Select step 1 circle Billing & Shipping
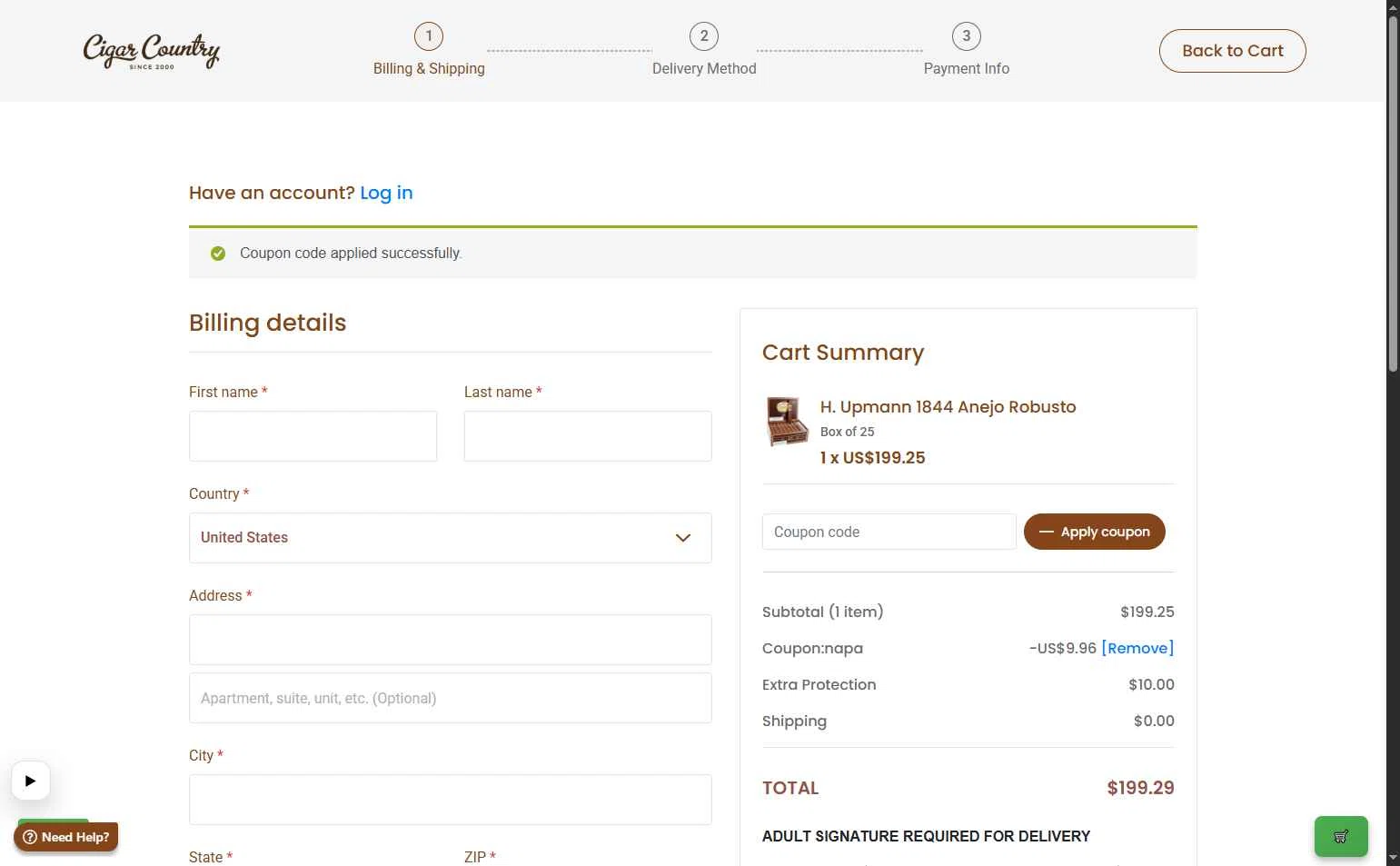The width and height of the screenshot is (1400, 866). coord(429,36)
